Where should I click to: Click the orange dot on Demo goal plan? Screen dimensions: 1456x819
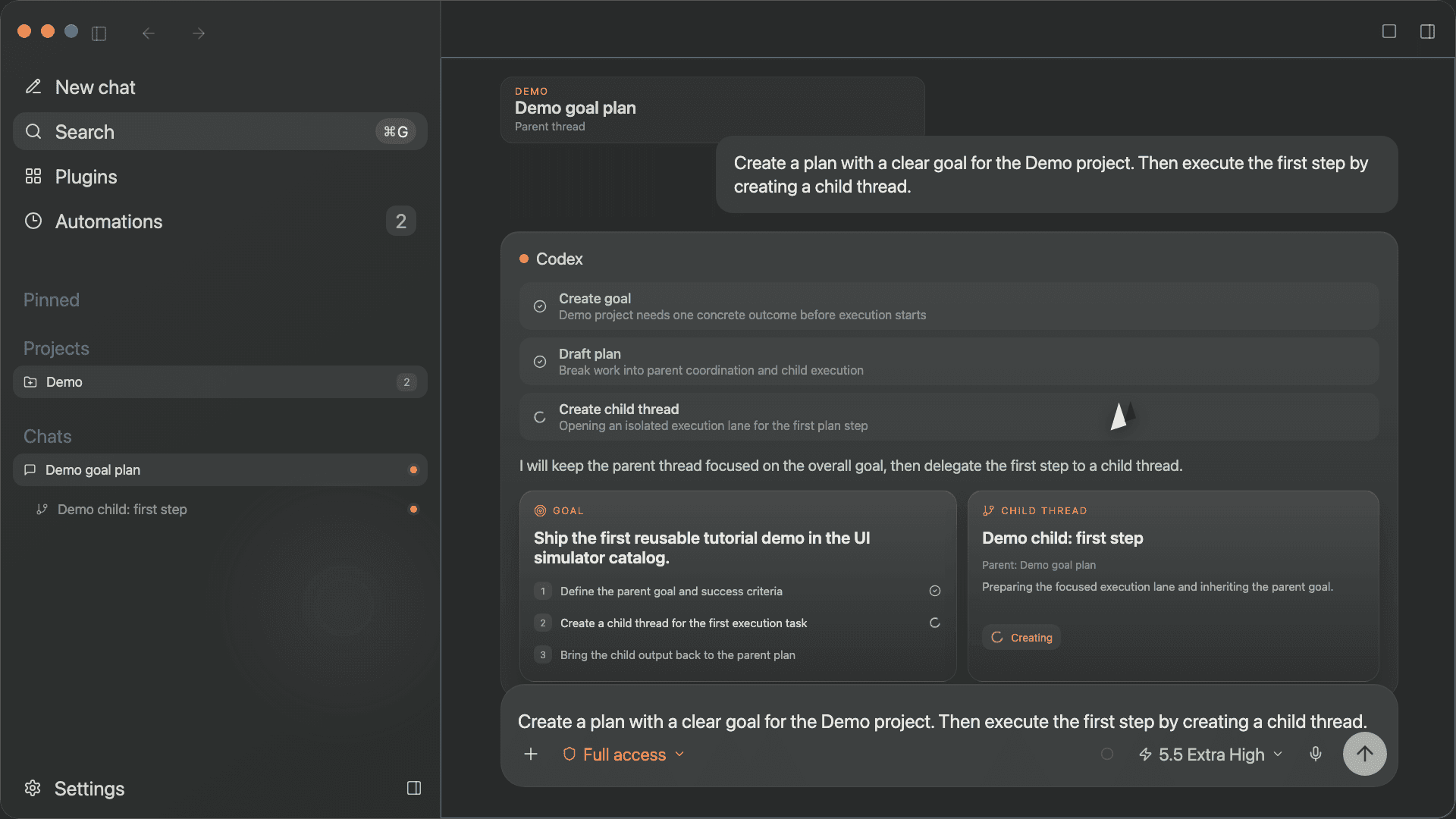coord(413,470)
